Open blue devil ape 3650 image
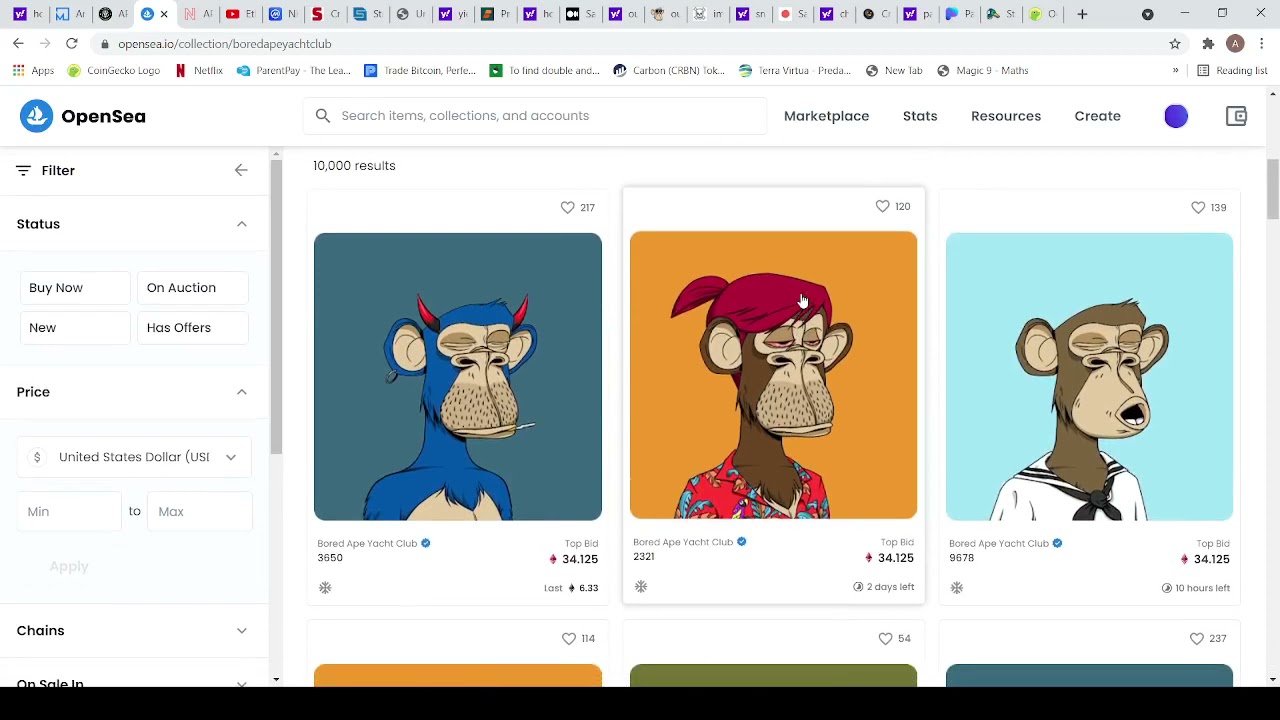This screenshot has height=720, width=1280. [458, 377]
